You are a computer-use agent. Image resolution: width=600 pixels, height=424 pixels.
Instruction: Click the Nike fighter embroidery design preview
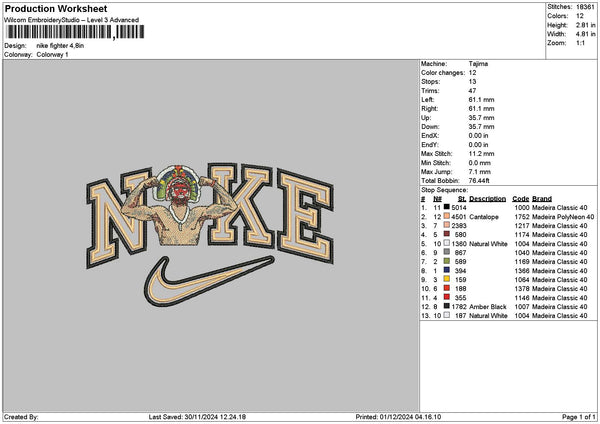point(210,235)
